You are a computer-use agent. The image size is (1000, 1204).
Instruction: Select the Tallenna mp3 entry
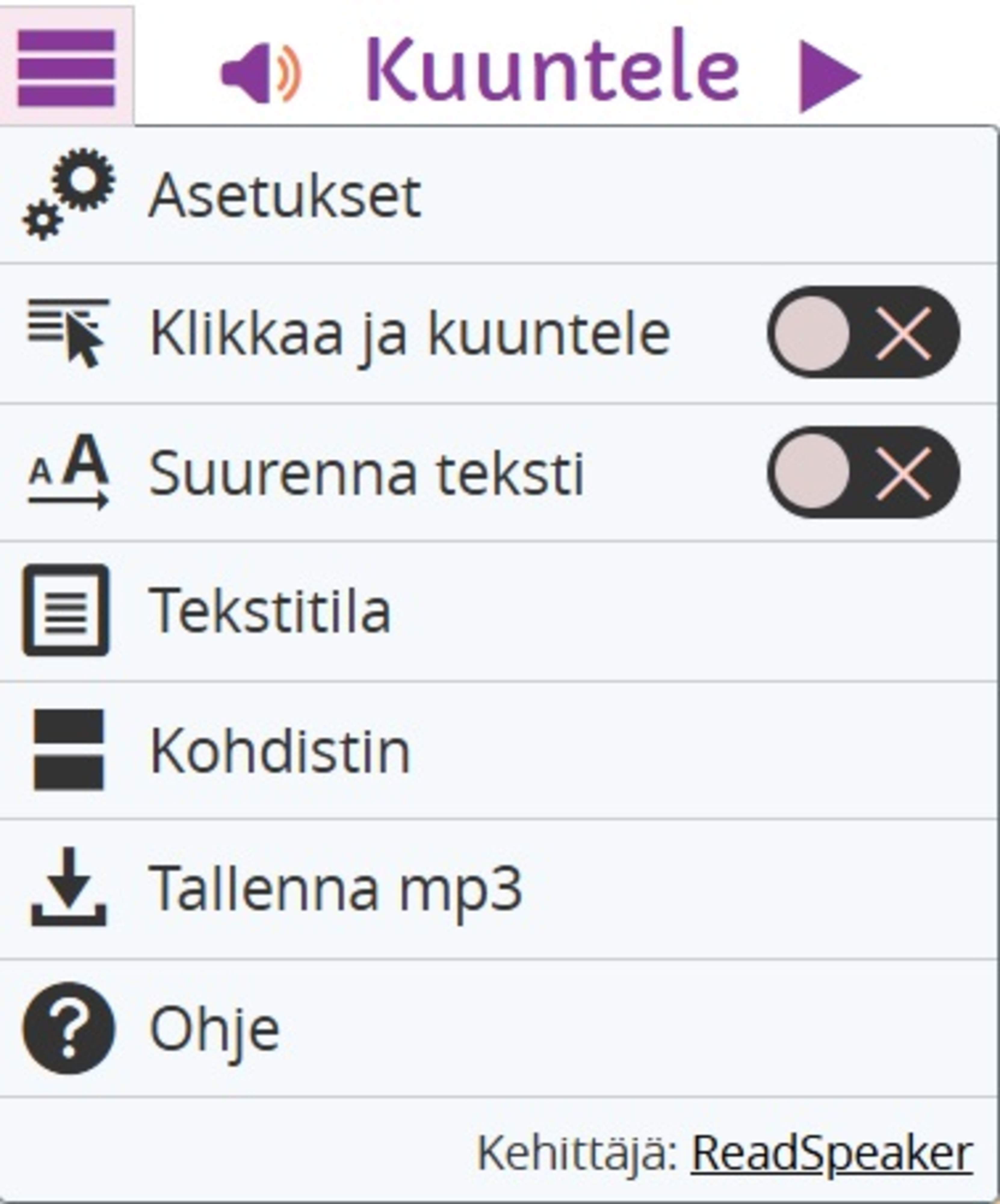(x=499, y=889)
